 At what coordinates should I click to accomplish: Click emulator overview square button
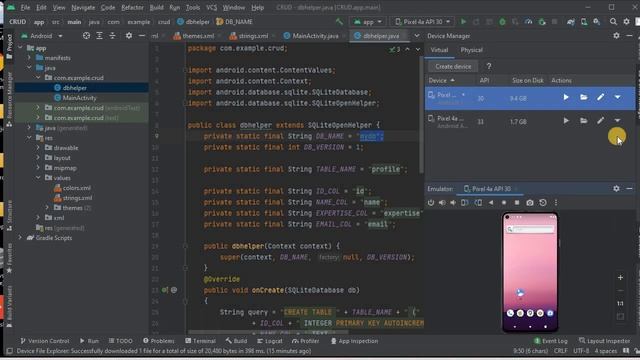coord(517,202)
